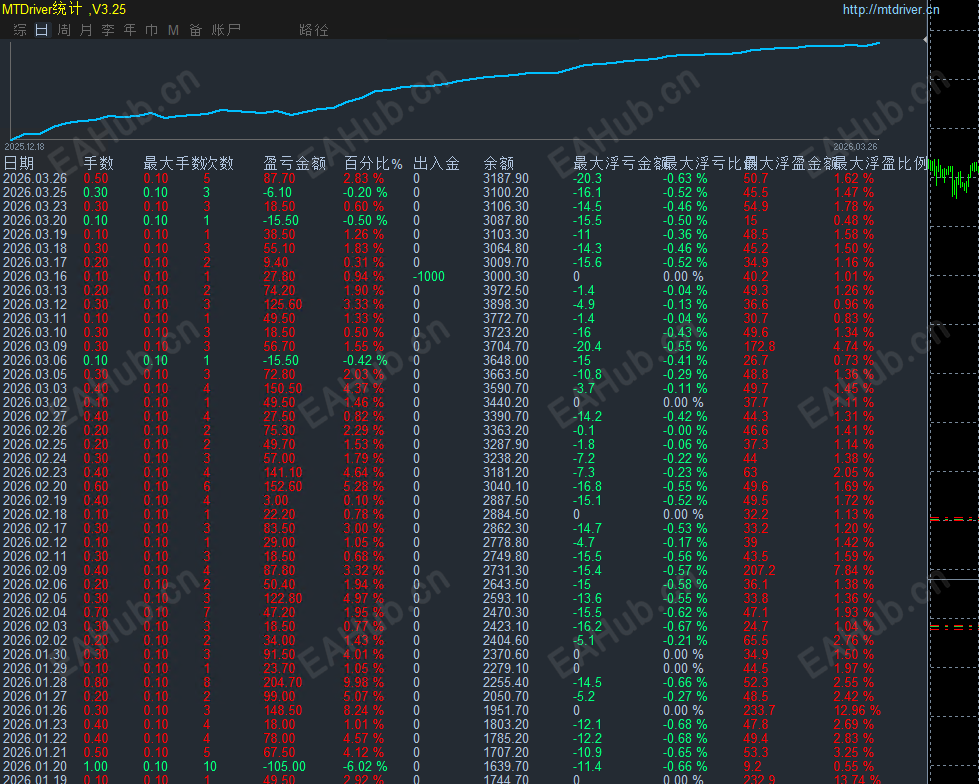Switch to the 周 weekly tab
979x784 pixels.
(64, 30)
